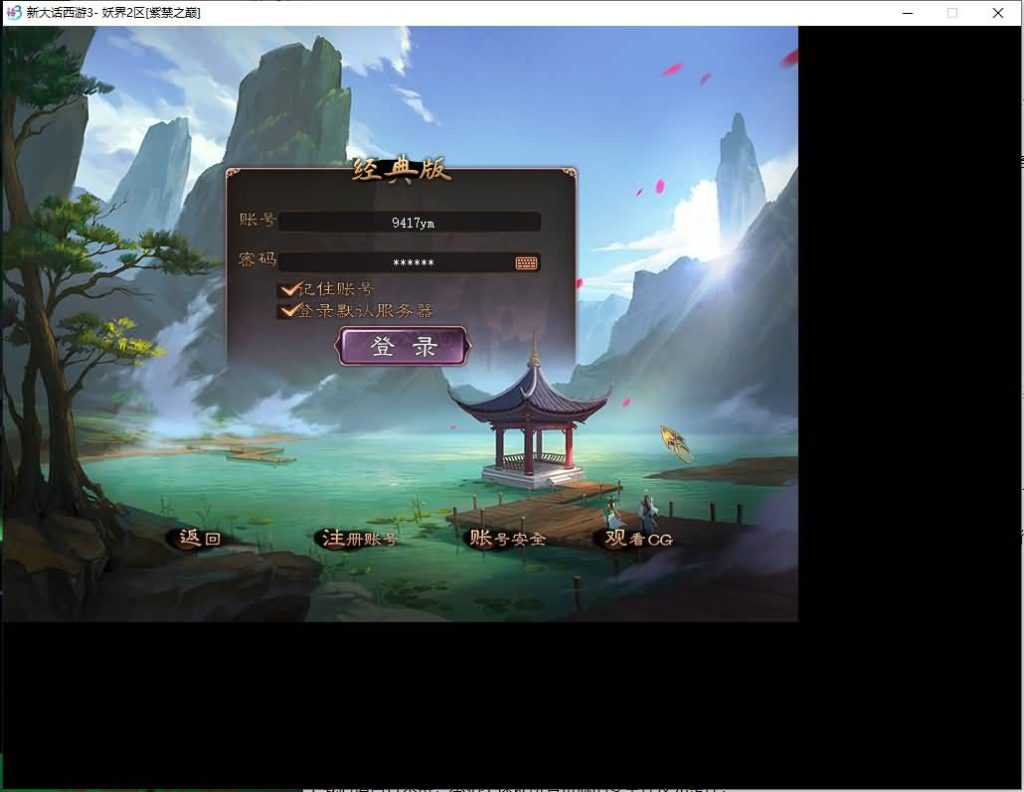This screenshot has height=792, width=1024.
Task: Click the 经典版 title on login panel
Action: click(401, 170)
